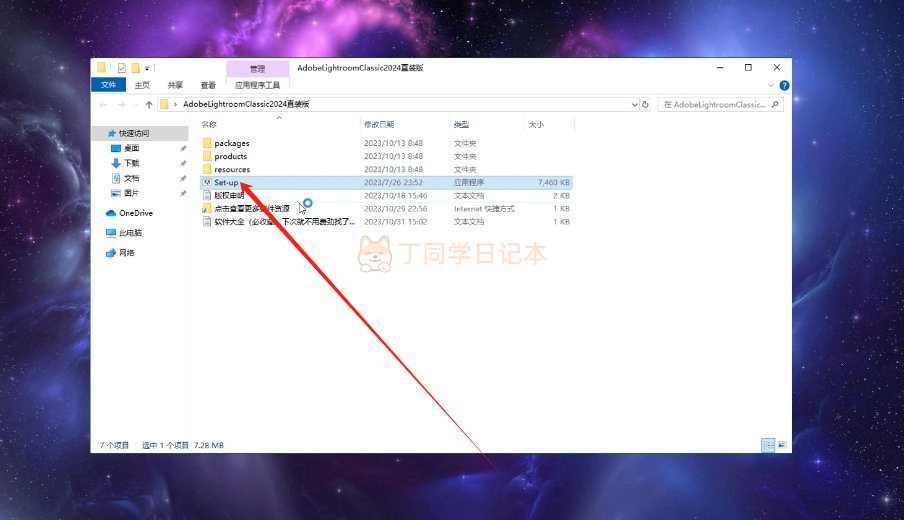Go up one folder level

pos(149,104)
